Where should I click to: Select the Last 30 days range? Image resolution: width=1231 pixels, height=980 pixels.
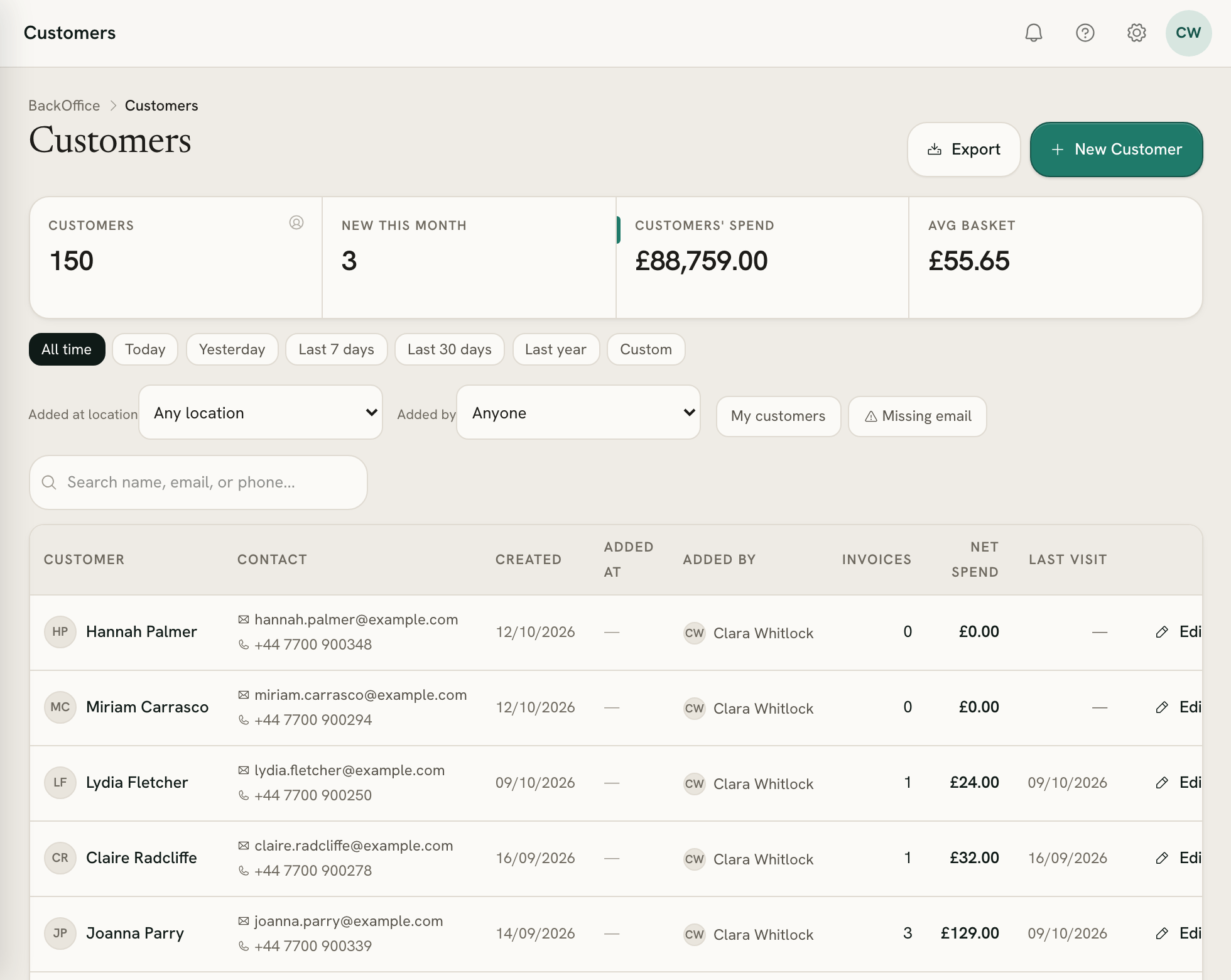click(450, 349)
